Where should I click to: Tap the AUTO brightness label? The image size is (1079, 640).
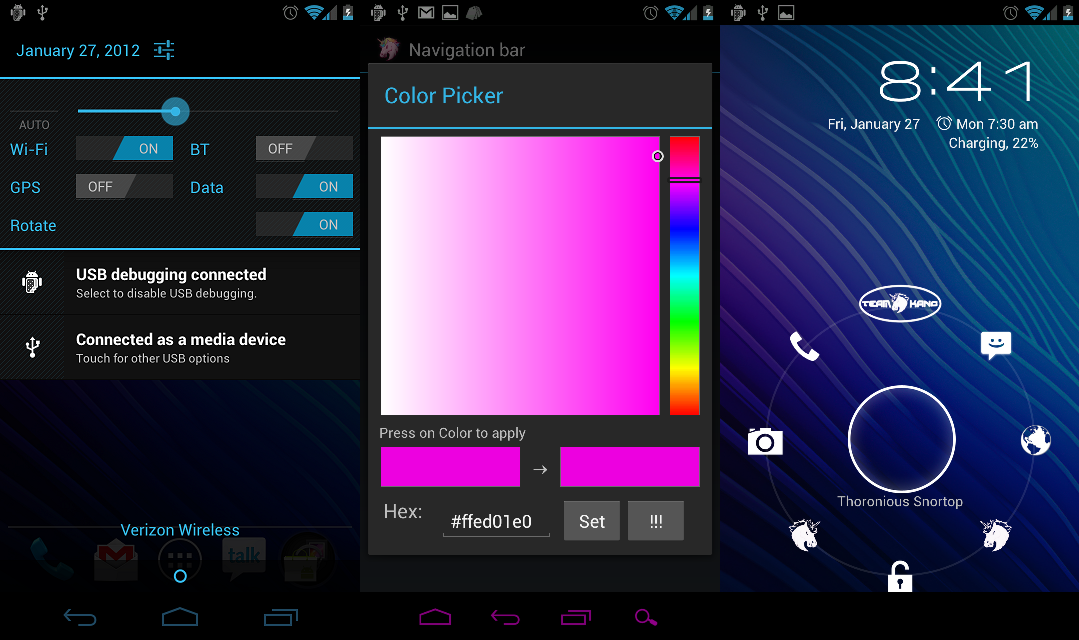click(x=34, y=125)
